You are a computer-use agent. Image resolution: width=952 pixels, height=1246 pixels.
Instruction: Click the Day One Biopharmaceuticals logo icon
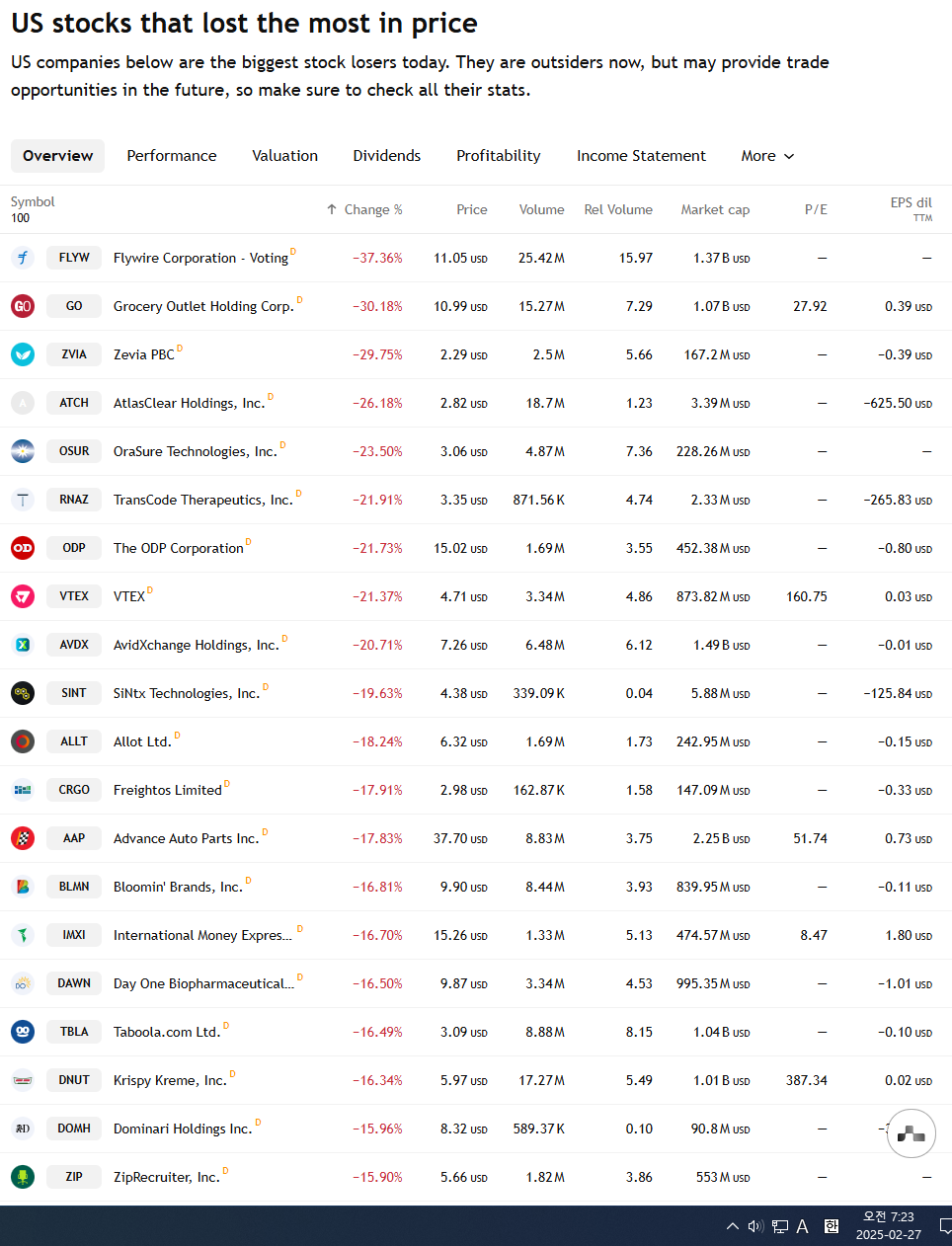click(x=23, y=983)
